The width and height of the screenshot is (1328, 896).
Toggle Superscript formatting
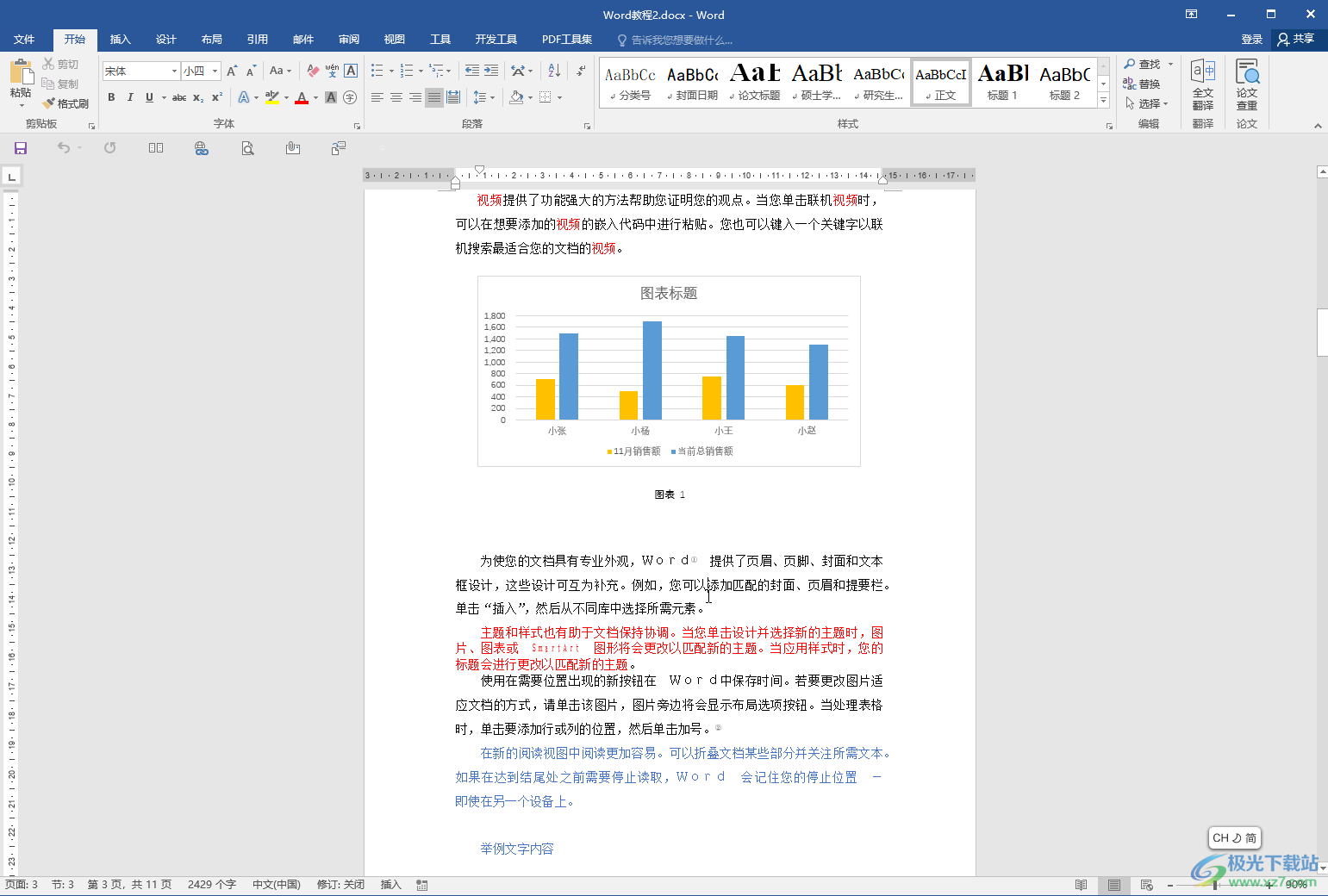(x=217, y=97)
